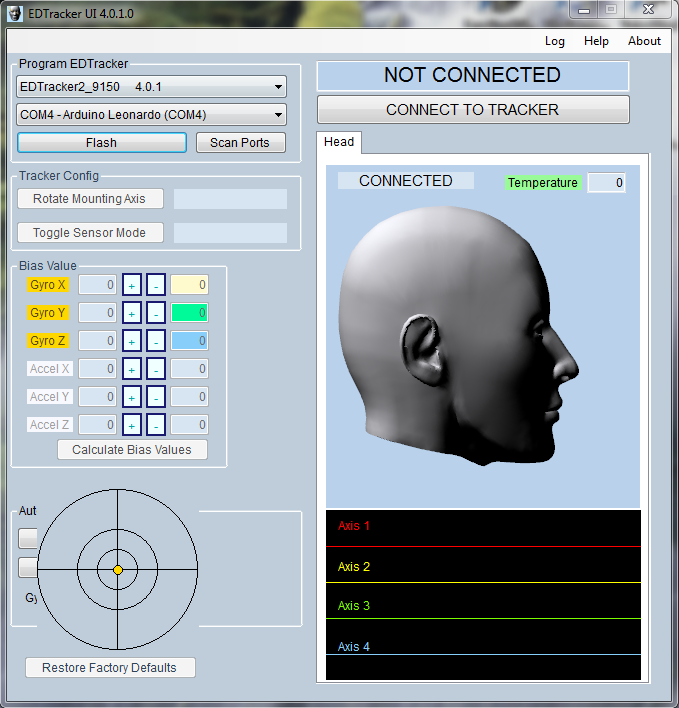
Task: Increase Gyro Y bias with plus button
Action: 132,313
